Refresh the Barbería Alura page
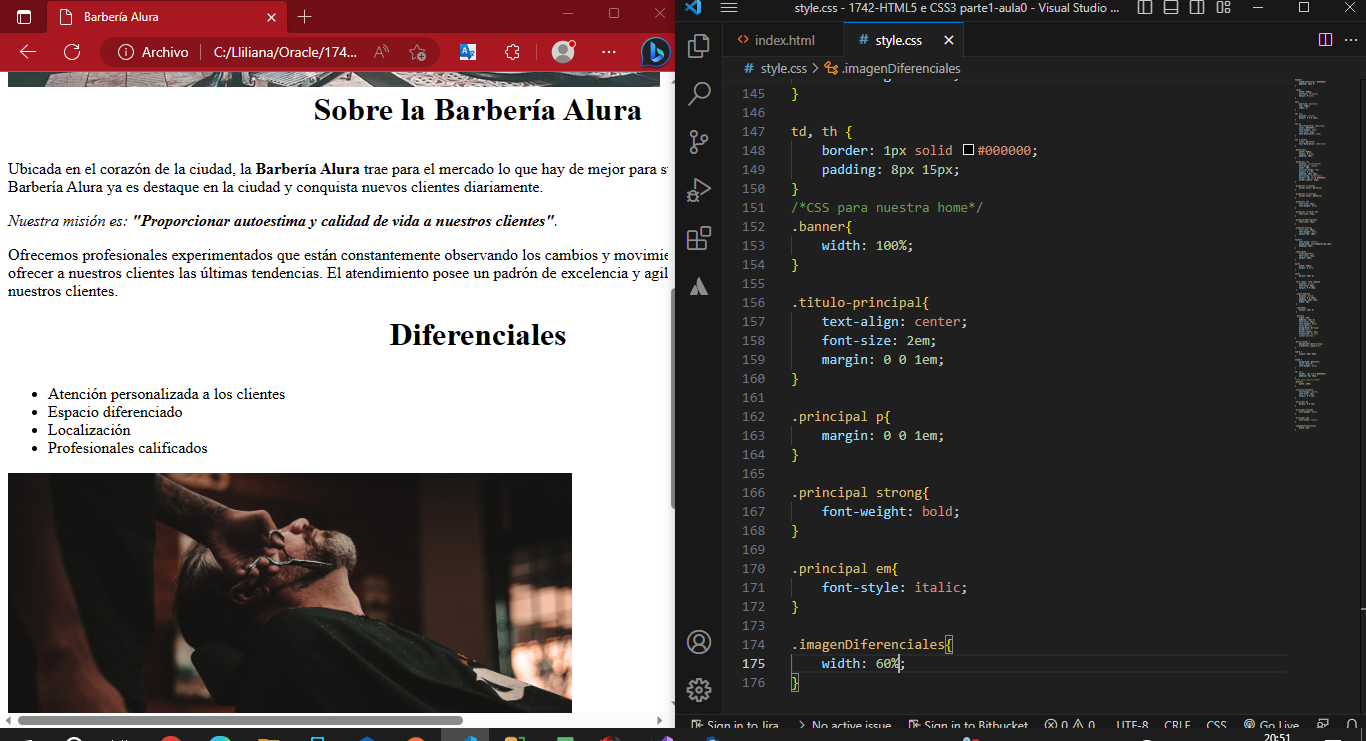Viewport: 1366px width, 741px height. [72, 52]
